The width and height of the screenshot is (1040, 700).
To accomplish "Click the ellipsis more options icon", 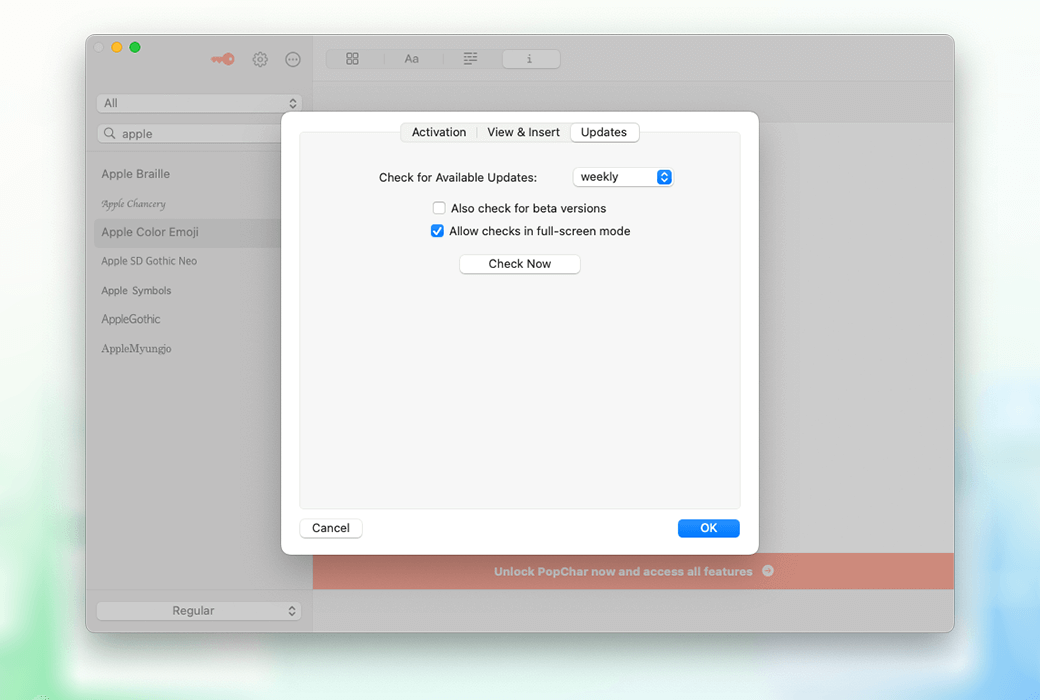I will click(293, 59).
